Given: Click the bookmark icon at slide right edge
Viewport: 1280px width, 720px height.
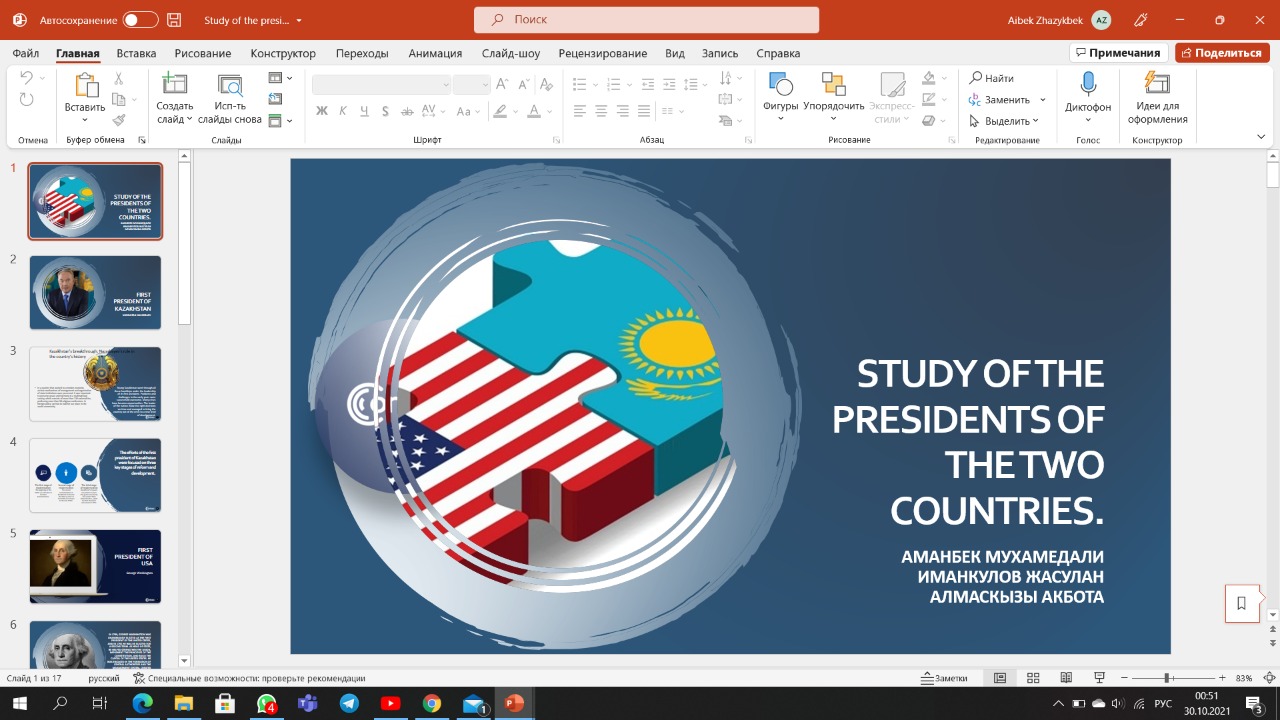Looking at the screenshot, I should pyautogui.click(x=1242, y=603).
